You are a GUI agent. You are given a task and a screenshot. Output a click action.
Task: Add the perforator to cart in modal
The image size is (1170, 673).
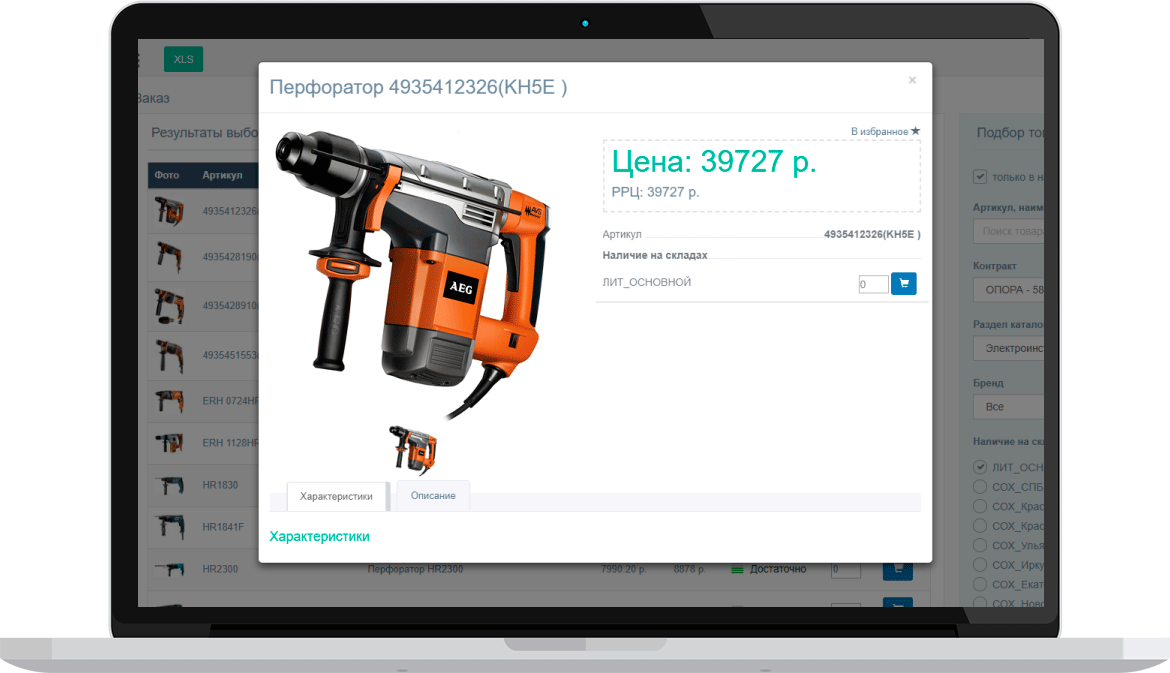point(904,284)
